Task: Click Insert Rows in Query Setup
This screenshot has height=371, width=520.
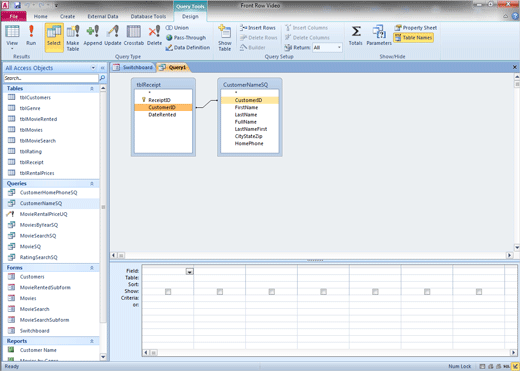Action: pos(258,28)
